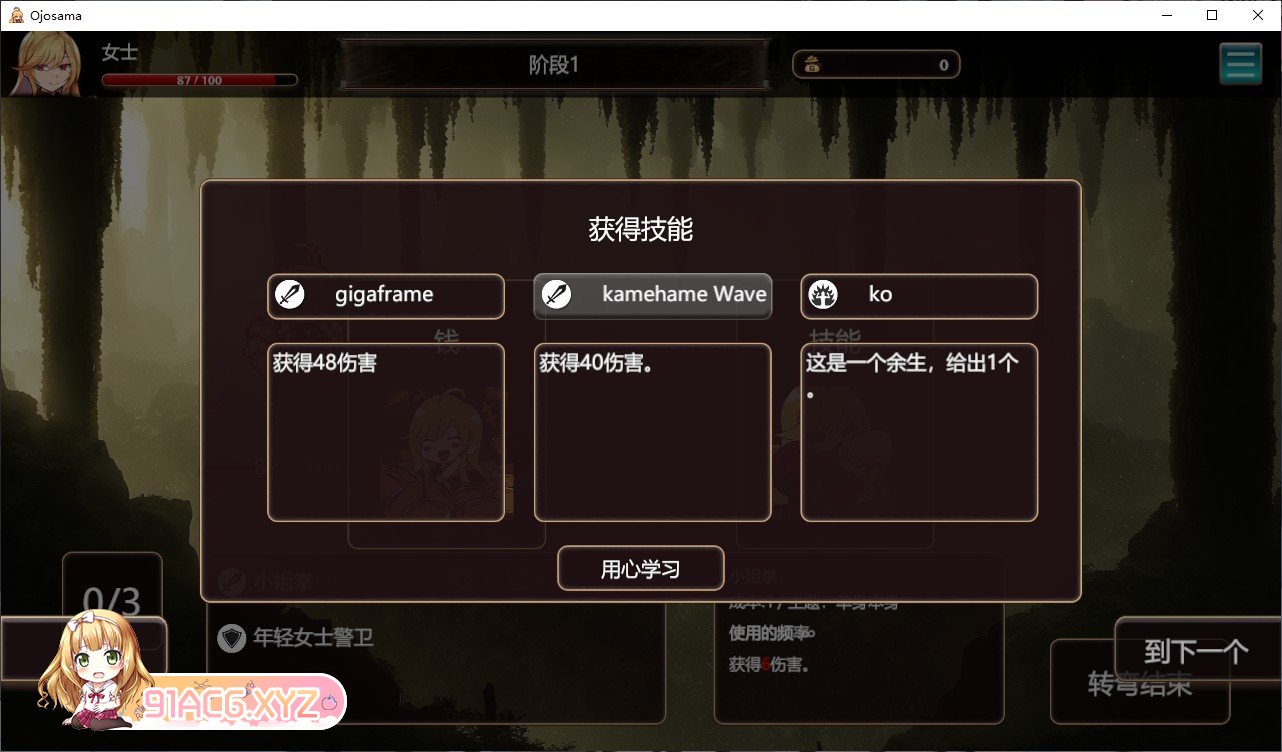Image resolution: width=1282 pixels, height=752 pixels.
Task: Click the Ojosama app icon in title bar
Action: click(x=16, y=15)
